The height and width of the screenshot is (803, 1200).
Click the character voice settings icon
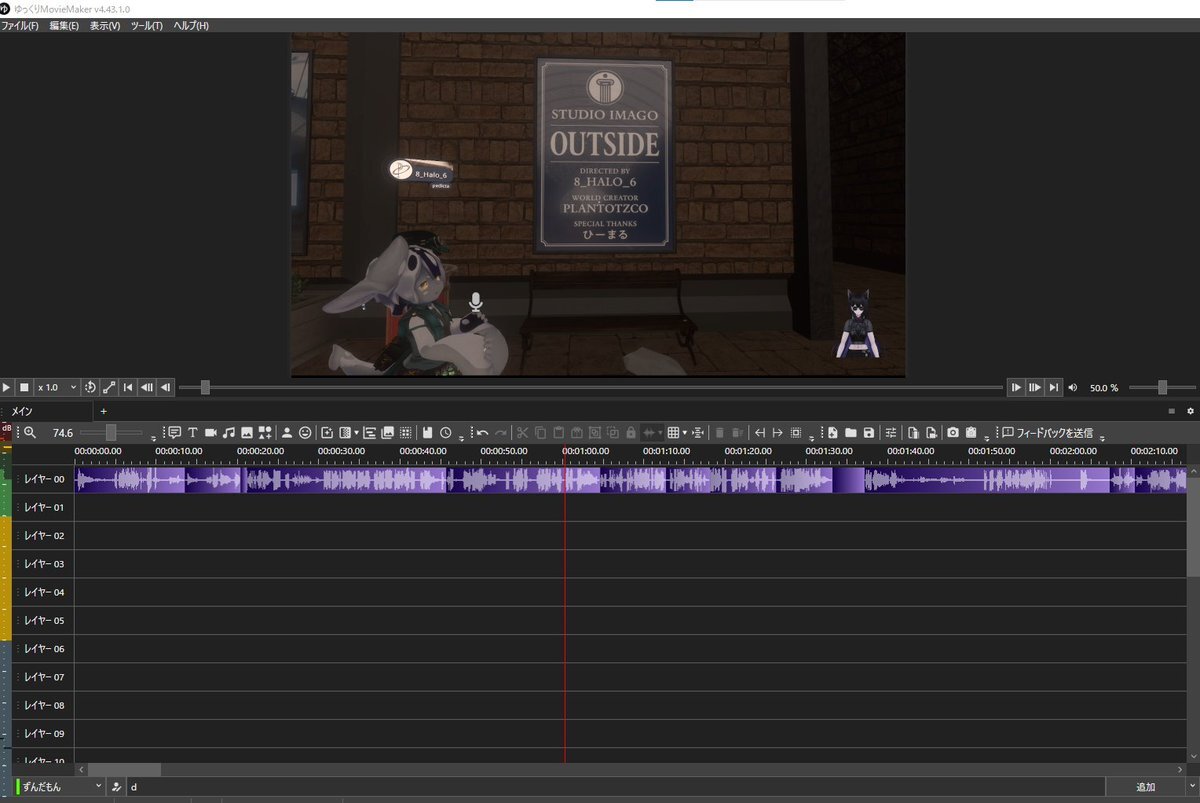(x=116, y=787)
